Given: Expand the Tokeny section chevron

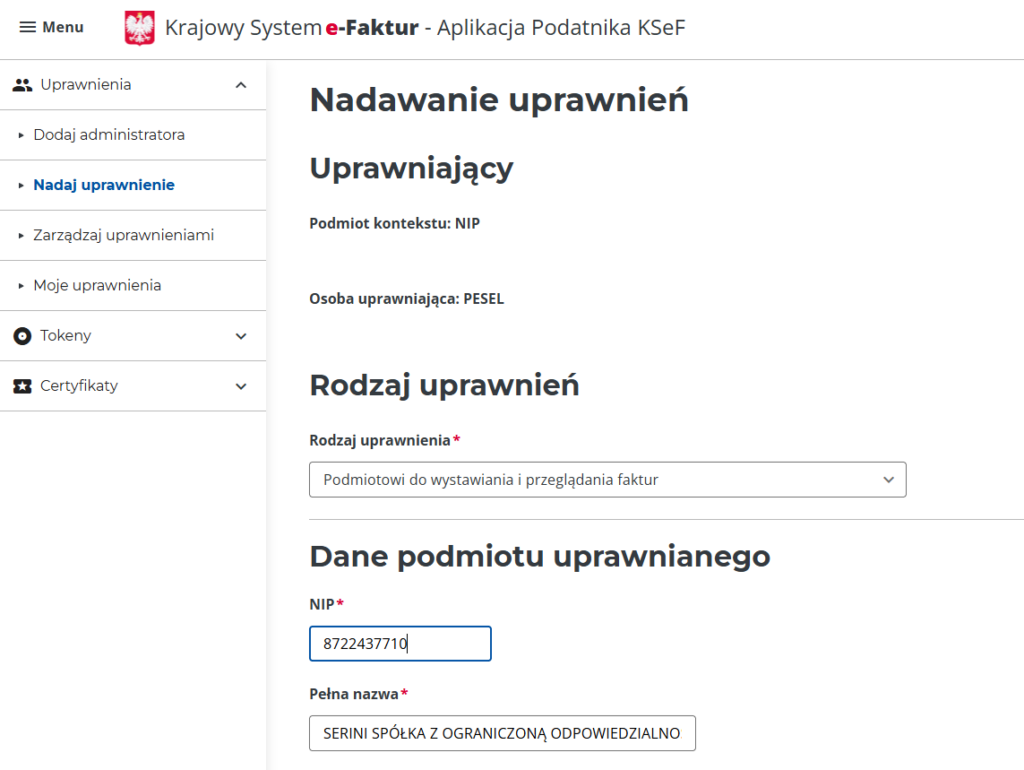Looking at the screenshot, I should point(241,336).
